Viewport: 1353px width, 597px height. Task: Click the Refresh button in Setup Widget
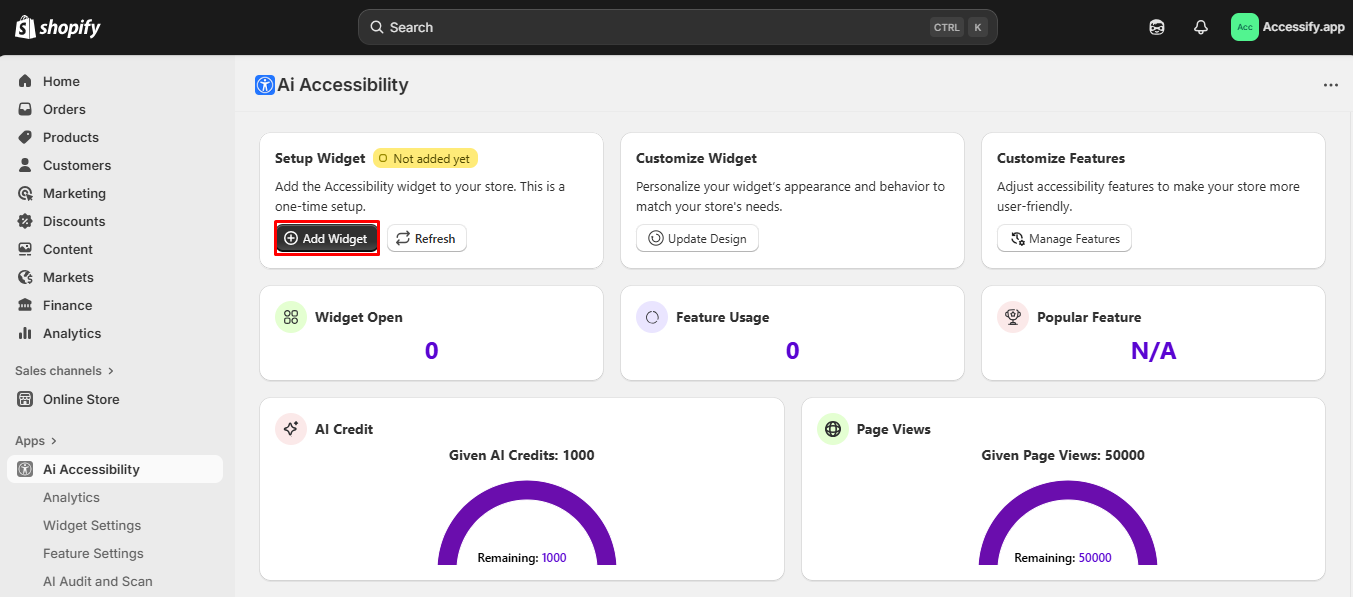tap(427, 238)
